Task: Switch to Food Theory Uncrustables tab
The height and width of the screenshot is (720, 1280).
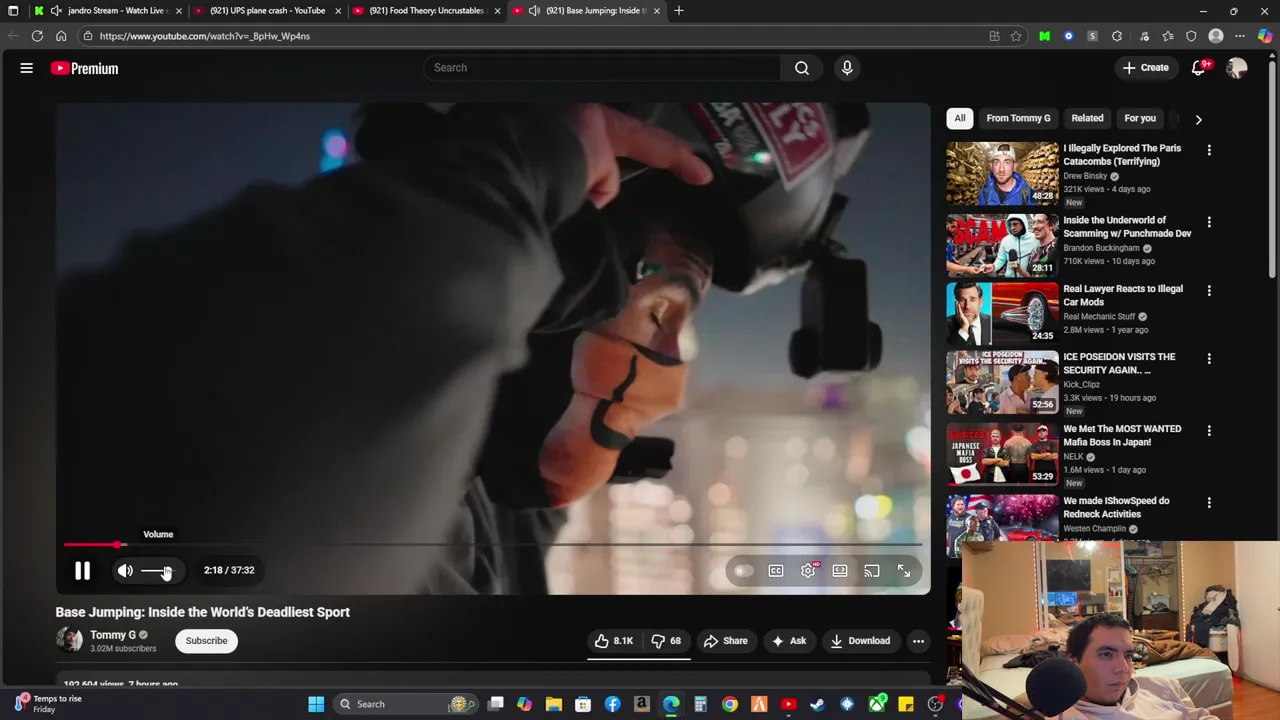Action: (426, 10)
